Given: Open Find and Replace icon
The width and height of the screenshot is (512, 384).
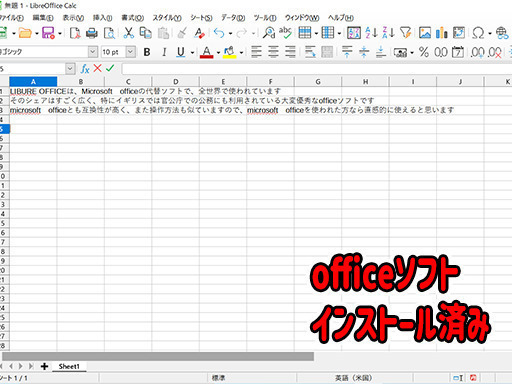Looking at the screenshot, I should [269, 33].
